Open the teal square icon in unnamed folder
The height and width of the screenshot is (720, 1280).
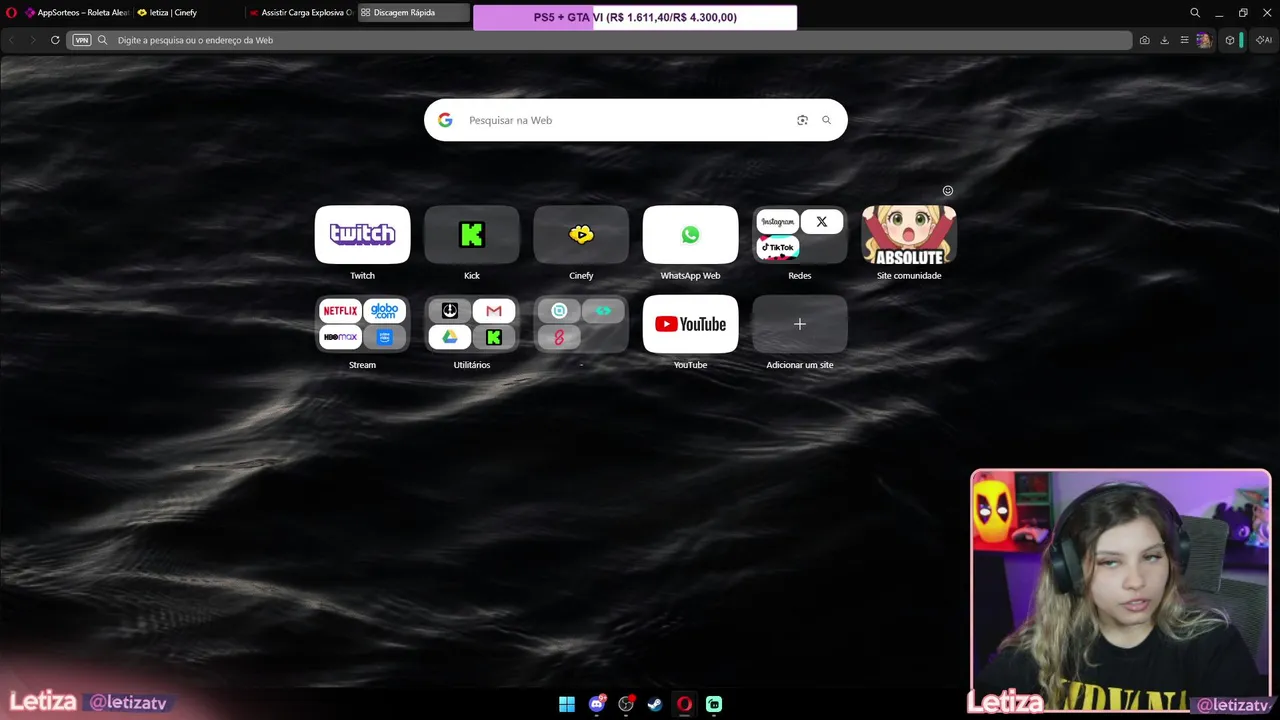click(x=559, y=311)
